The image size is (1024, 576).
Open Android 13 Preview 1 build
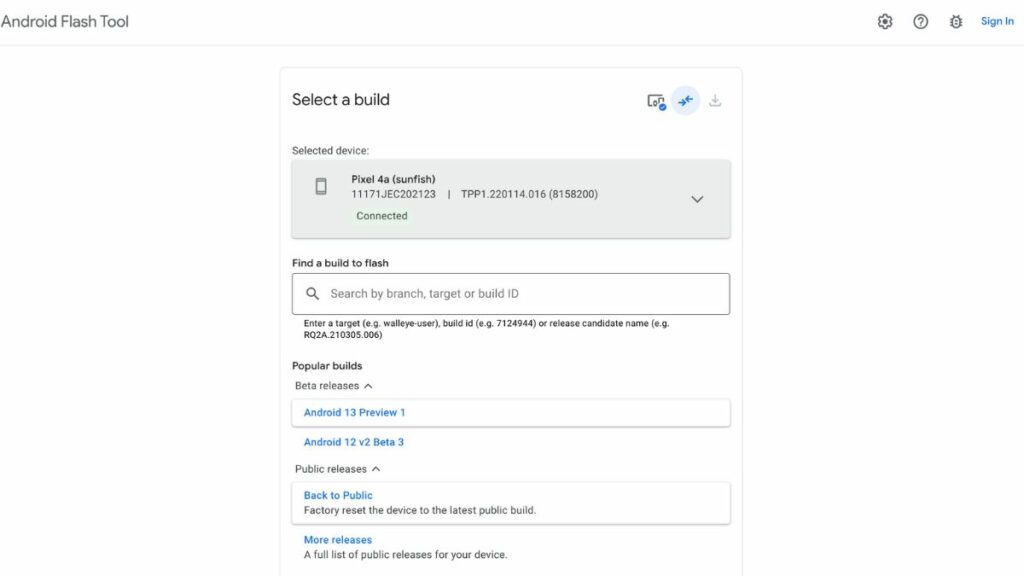tap(354, 412)
